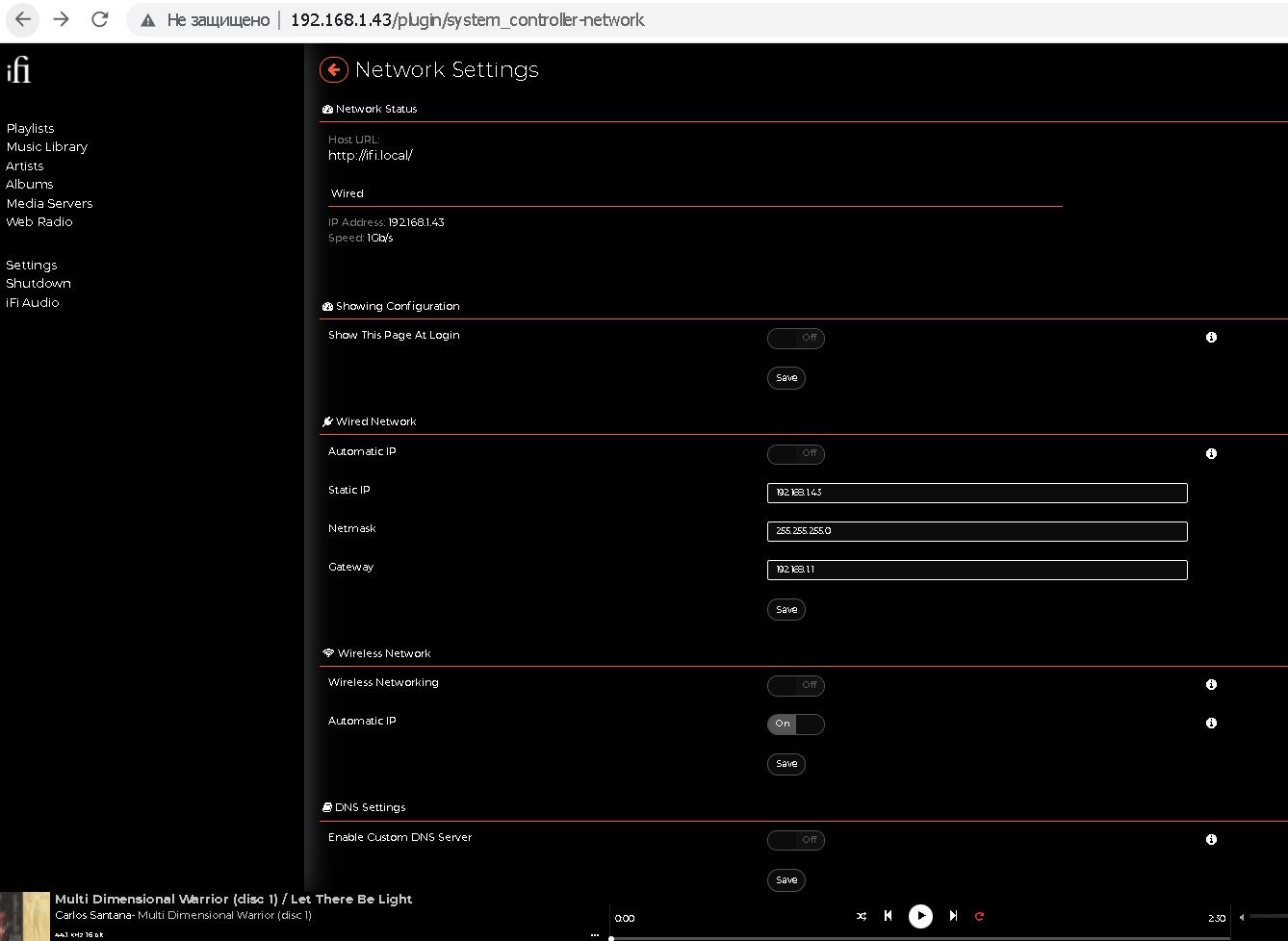
Task: Toggle the red repeat icon
Action: (979, 916)
